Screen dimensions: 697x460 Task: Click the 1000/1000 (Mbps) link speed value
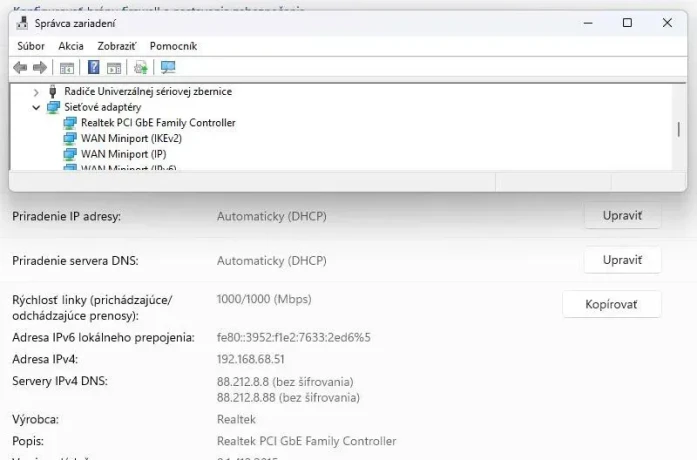(x=264, y=299)
